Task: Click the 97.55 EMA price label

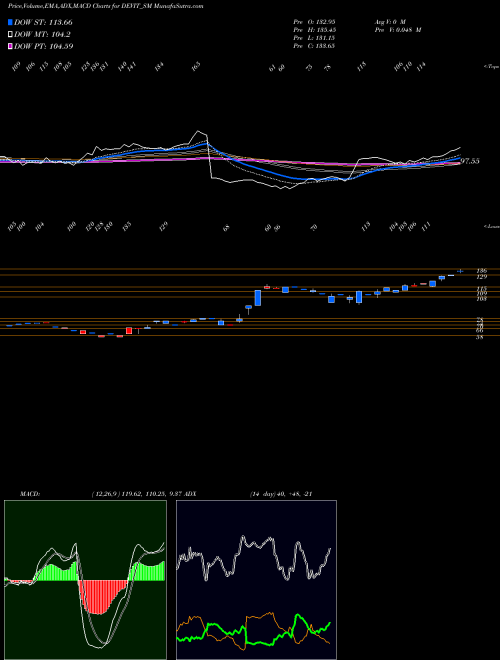Action: click(470, 161)
